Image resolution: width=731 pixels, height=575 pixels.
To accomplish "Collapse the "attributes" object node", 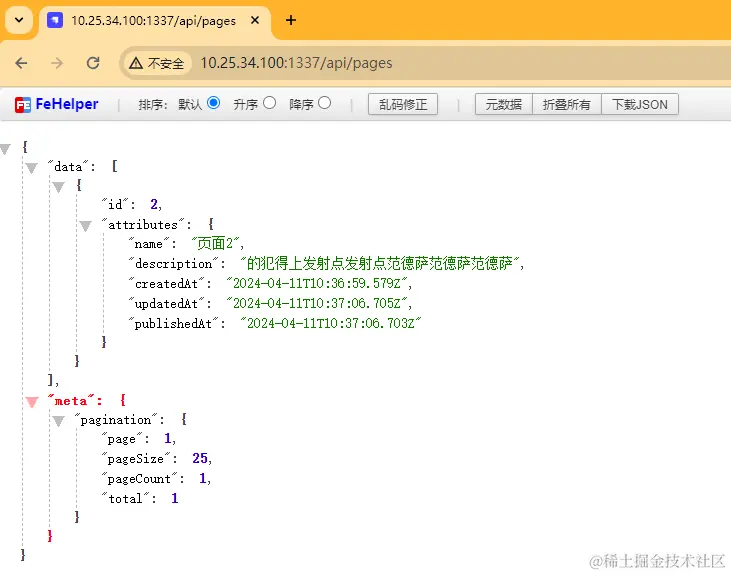I will click(85, 226).
